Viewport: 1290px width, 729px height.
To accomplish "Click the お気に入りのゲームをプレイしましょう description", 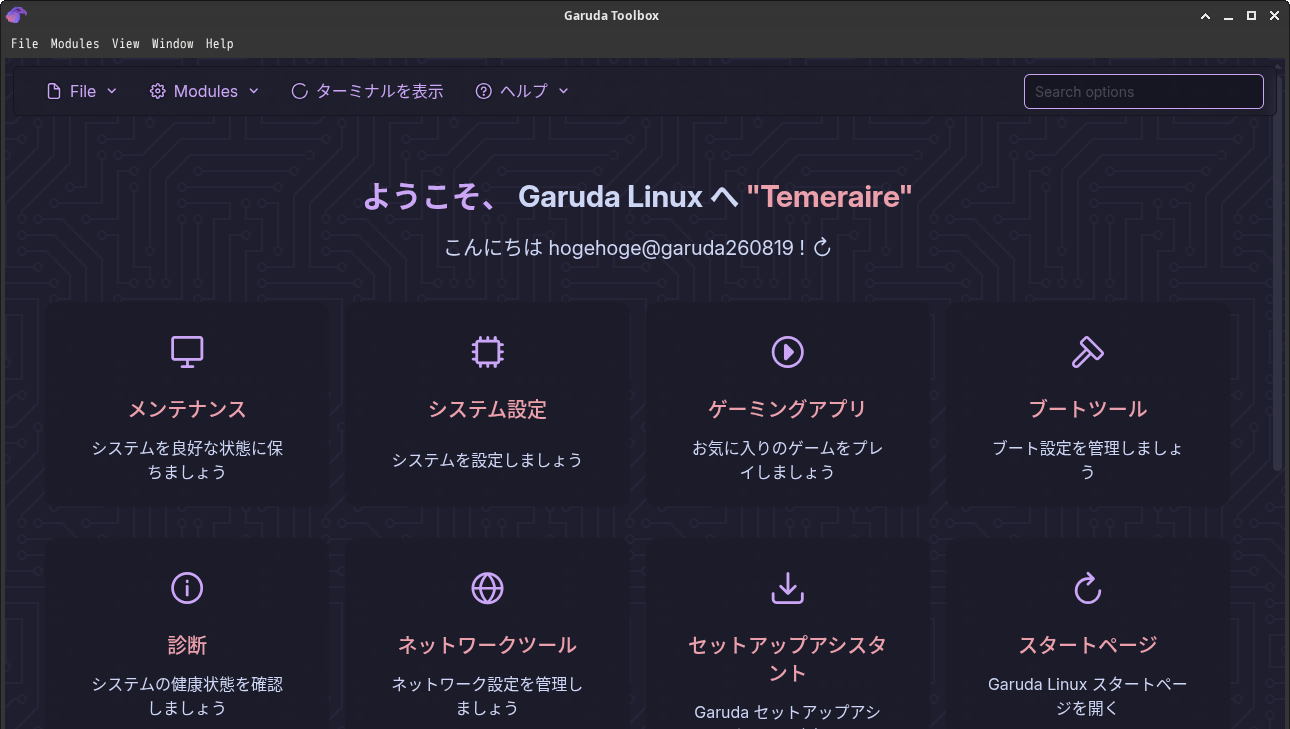I will pyautogui.click(x=788, y=460).
